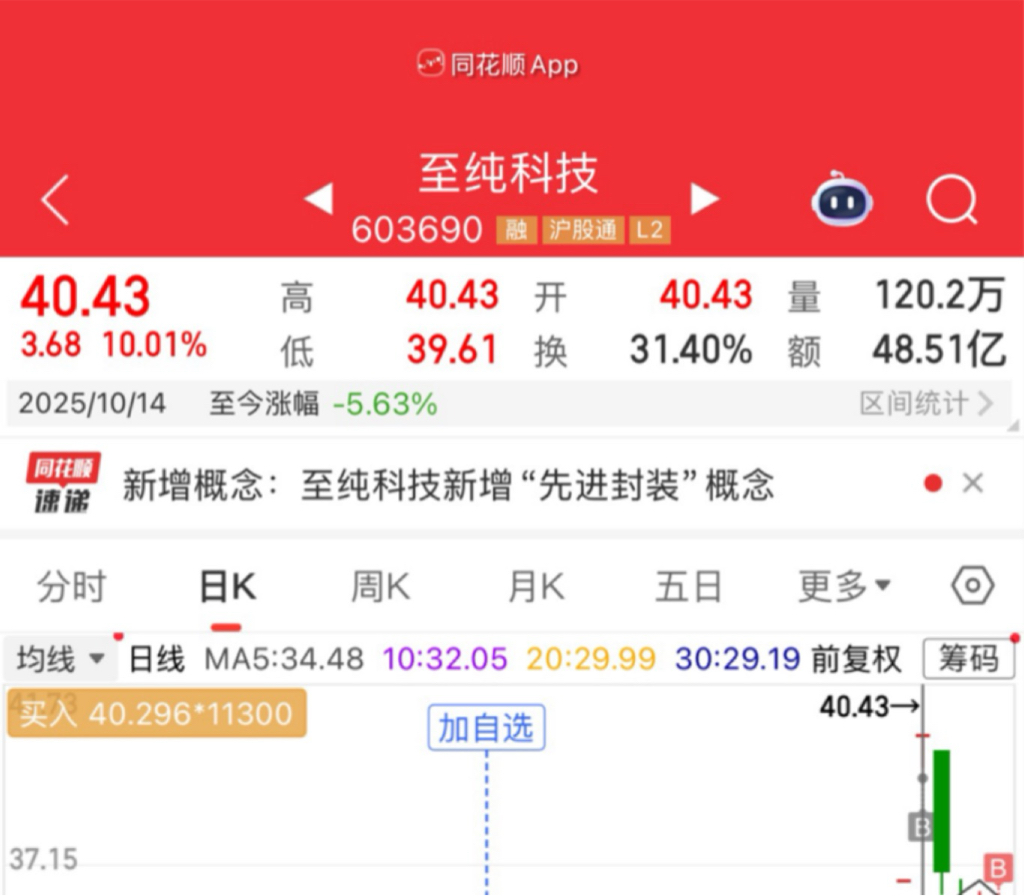
Task: Tap the gray B marker on the candlestick
Action: (920, 827)
